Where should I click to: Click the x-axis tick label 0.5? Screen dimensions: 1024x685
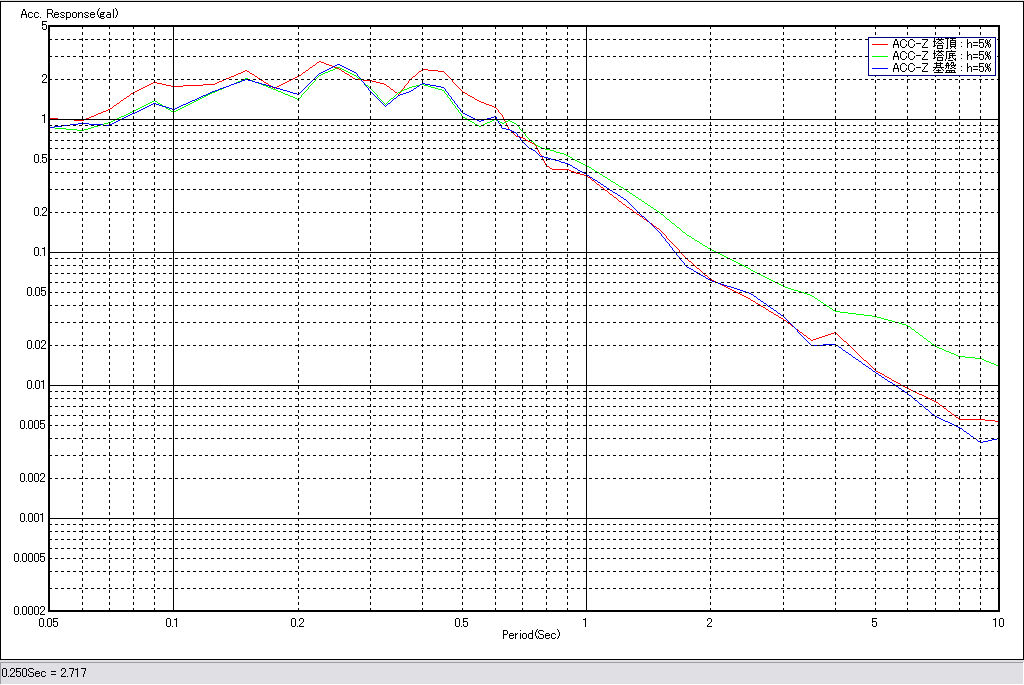[461, 622]
